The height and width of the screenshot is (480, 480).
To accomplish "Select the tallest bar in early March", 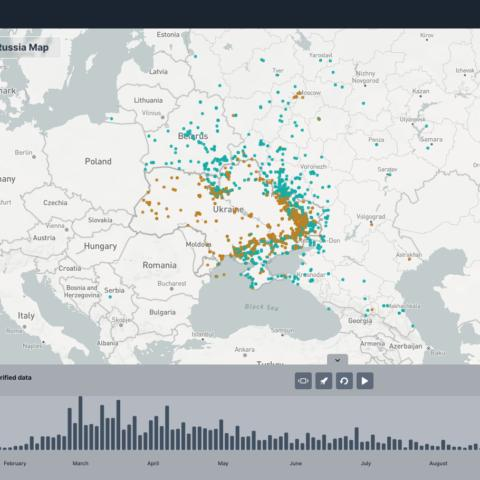I will (x=80, y=423).
